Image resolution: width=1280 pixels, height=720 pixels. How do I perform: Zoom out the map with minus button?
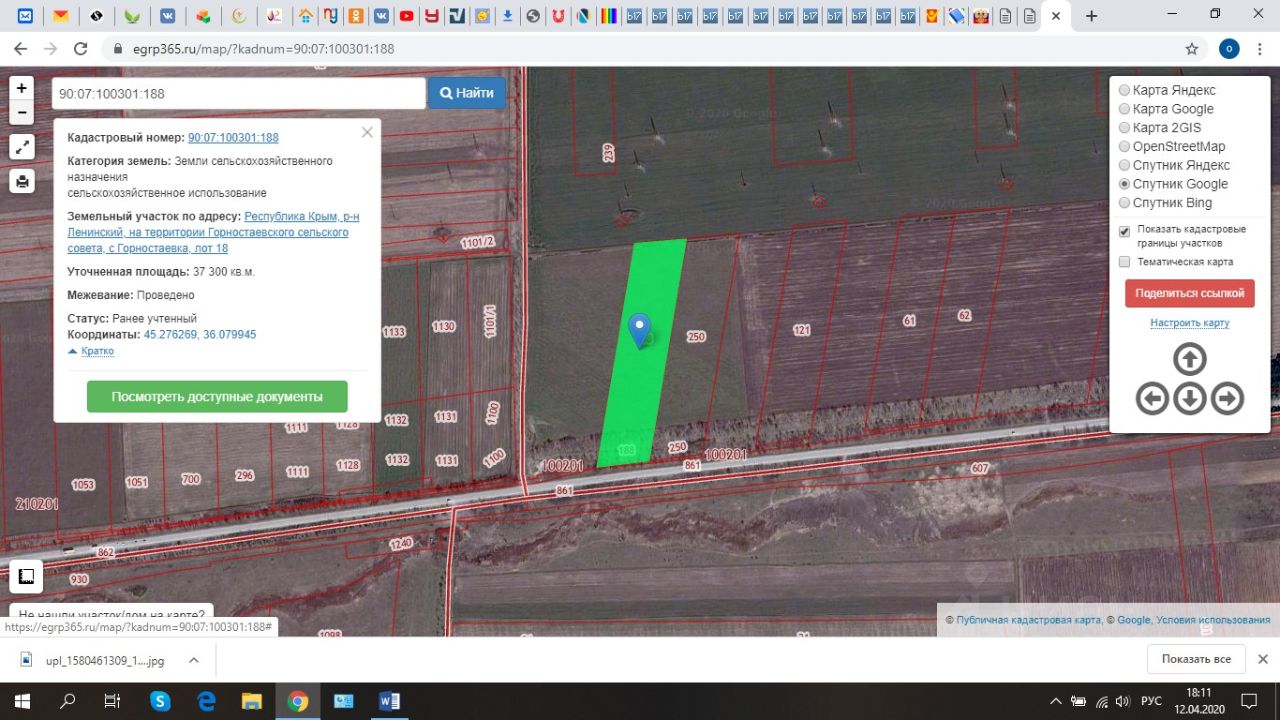[x=22, y=112]
